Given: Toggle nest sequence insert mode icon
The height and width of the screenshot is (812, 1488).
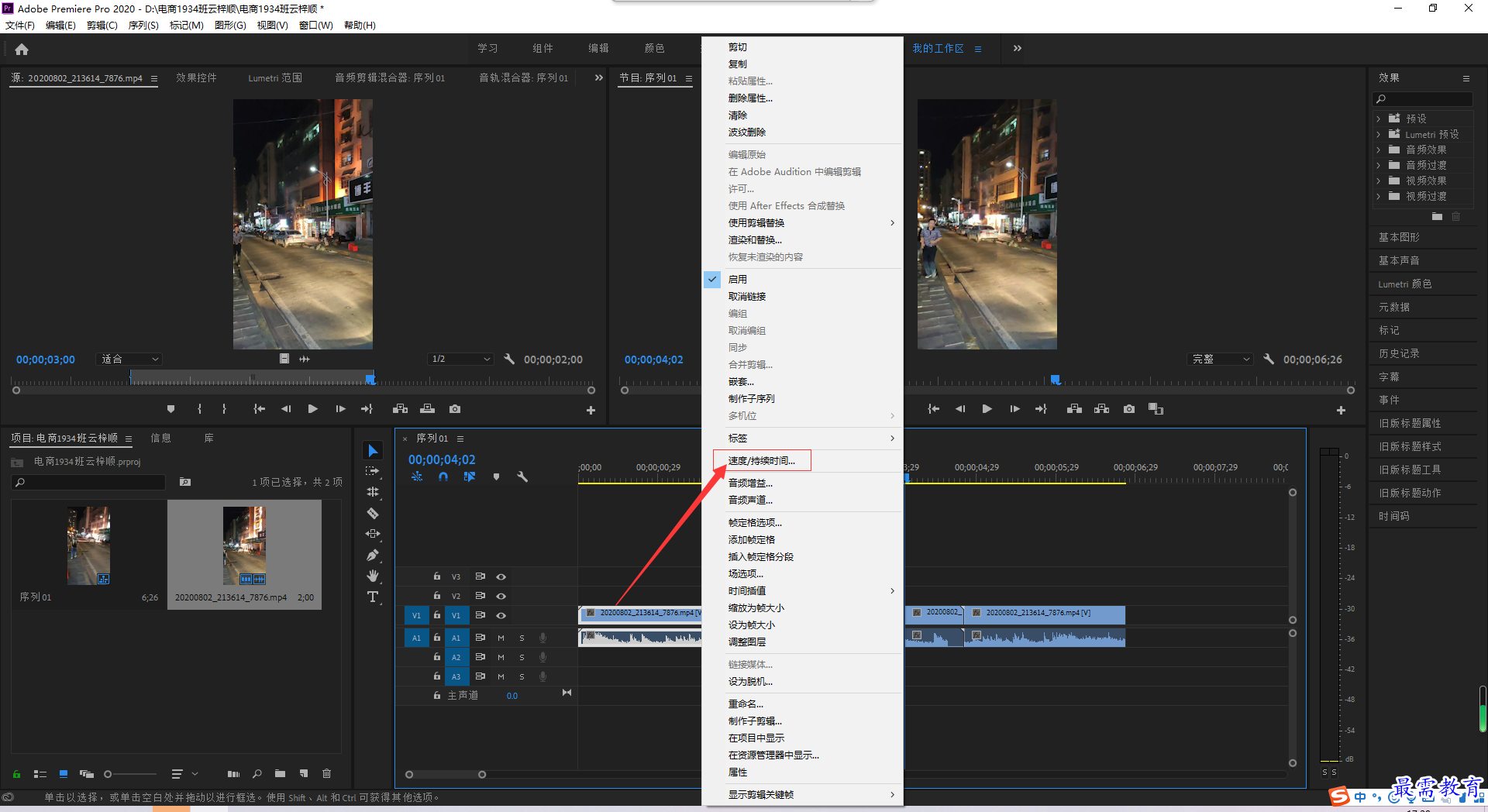Looking at the screenshot, I should [x=417, y=477].
